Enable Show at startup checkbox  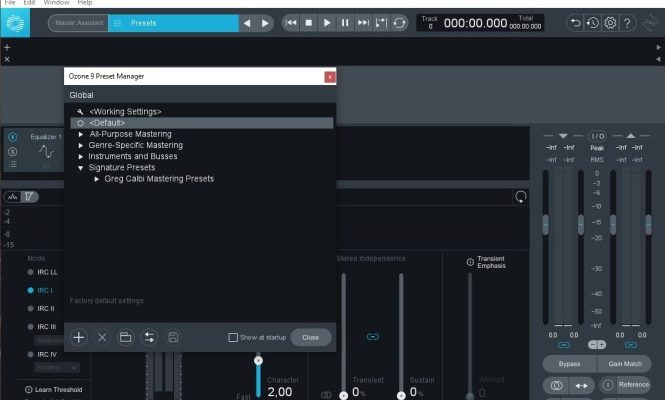tap(233, 338)
